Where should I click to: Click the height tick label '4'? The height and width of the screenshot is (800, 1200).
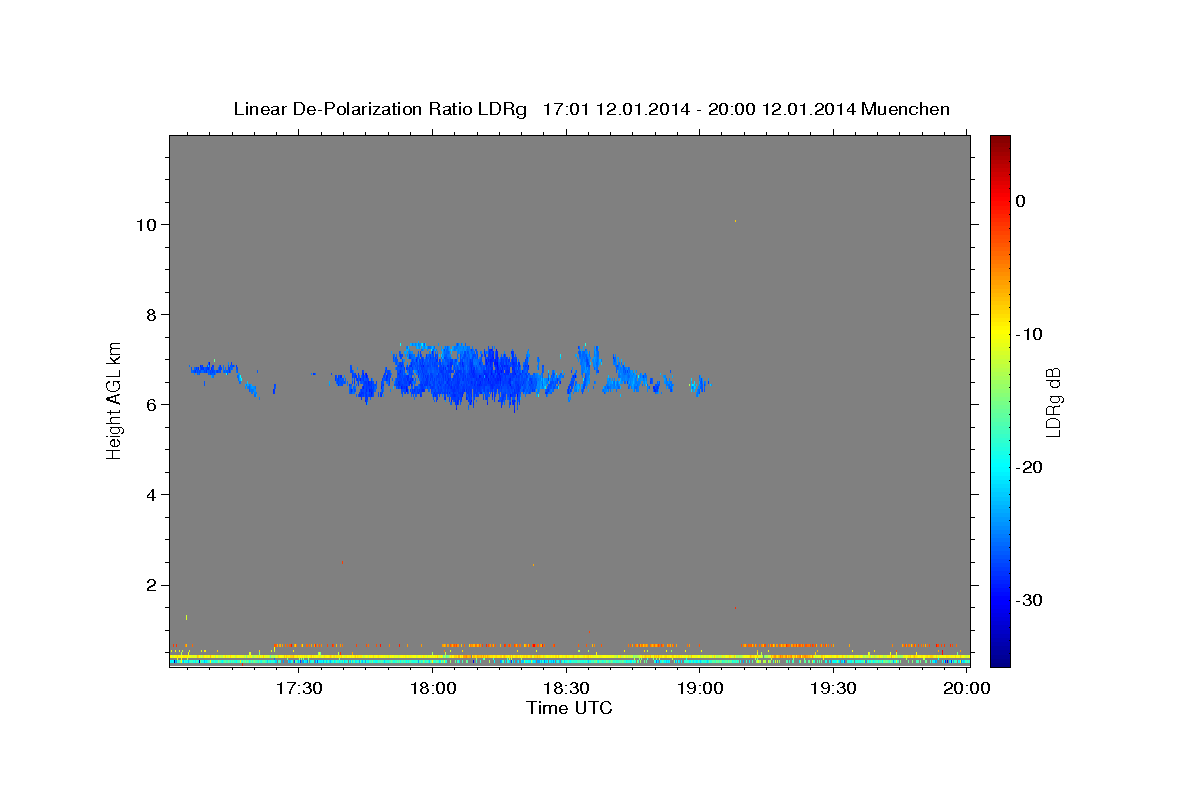click(x=152, y=495)
